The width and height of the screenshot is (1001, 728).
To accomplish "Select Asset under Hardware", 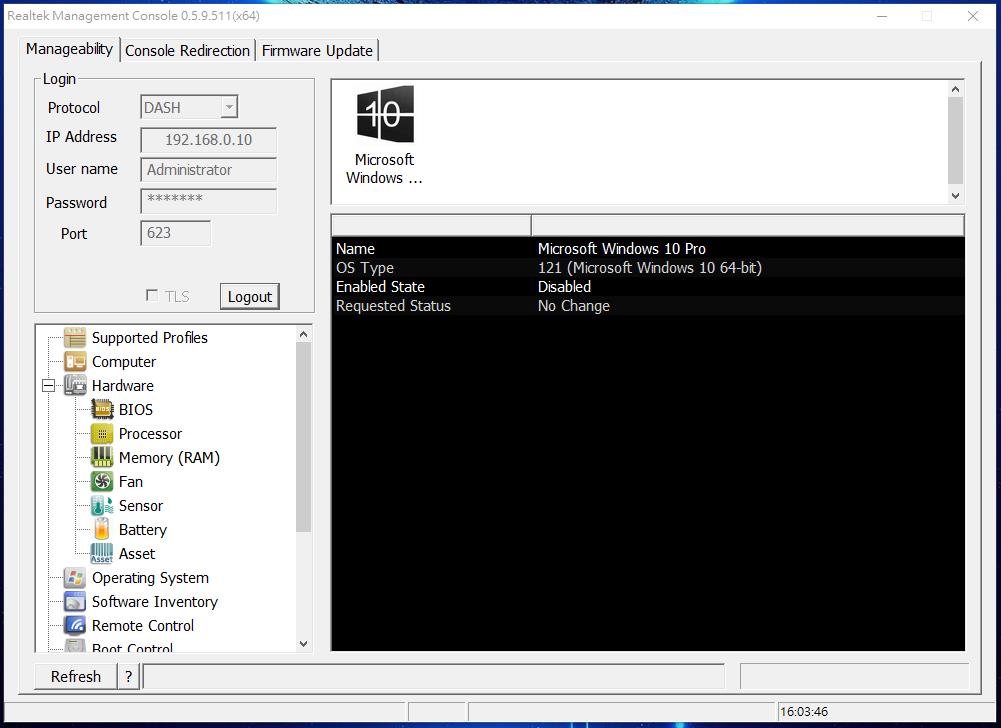I will point(137,554).
